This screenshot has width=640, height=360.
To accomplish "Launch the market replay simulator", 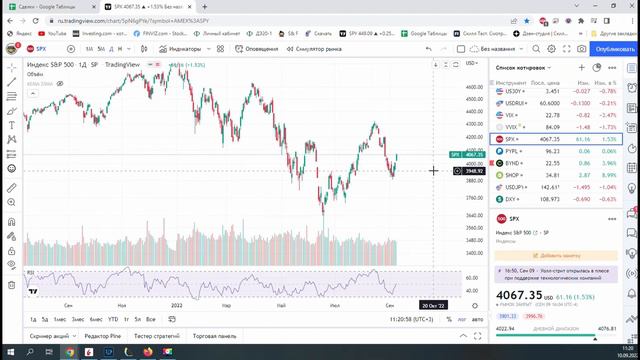I will coord(314,49).
